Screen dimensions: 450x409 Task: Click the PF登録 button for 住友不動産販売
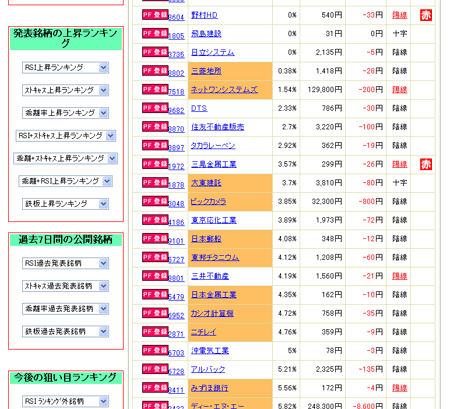point(155,127)
